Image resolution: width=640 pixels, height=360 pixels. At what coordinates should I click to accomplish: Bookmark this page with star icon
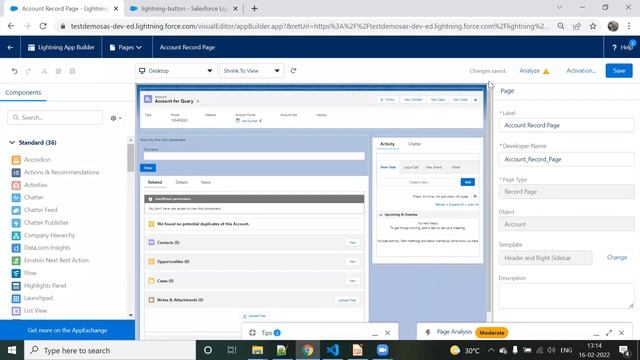[x=593, y=26]
